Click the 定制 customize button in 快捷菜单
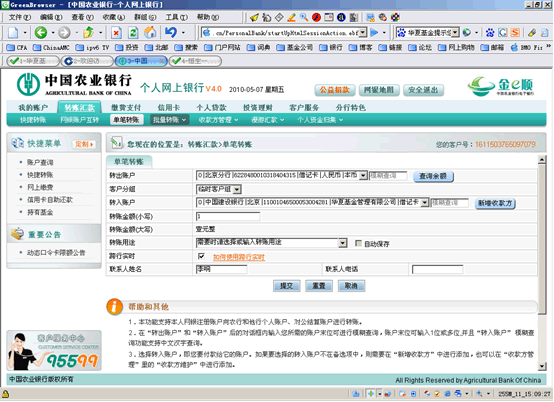The image size is (554, 402). click(x=84, y=144)
